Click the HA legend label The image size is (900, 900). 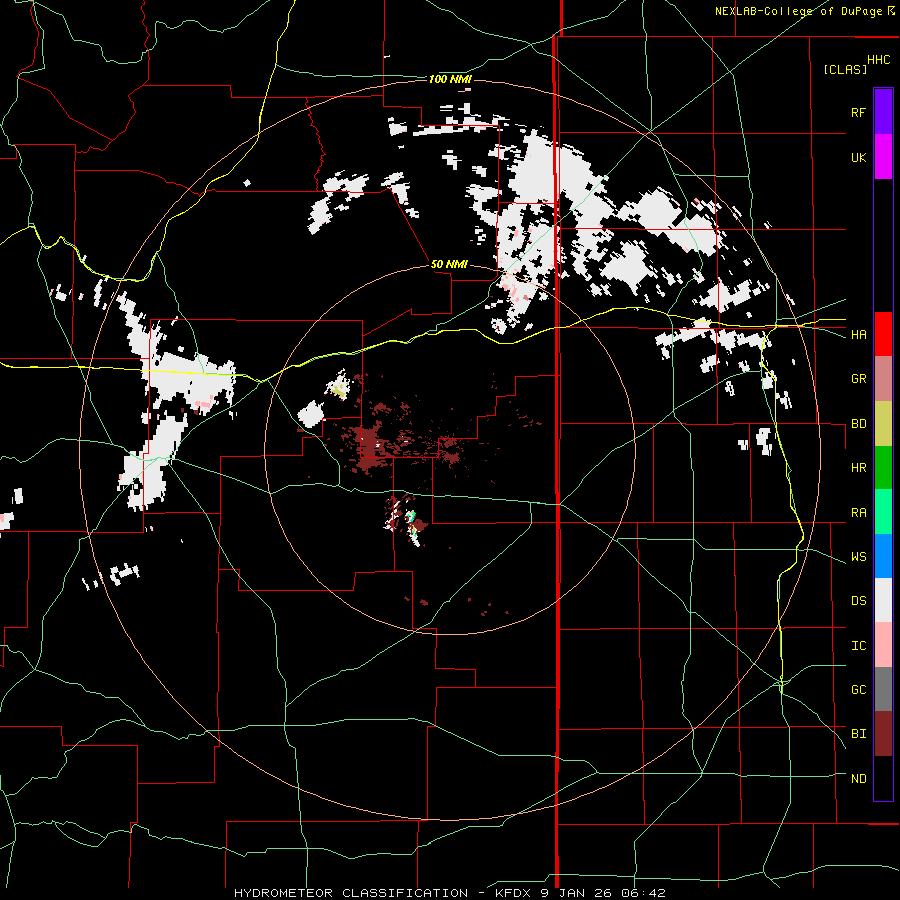(x=858, y=334)
